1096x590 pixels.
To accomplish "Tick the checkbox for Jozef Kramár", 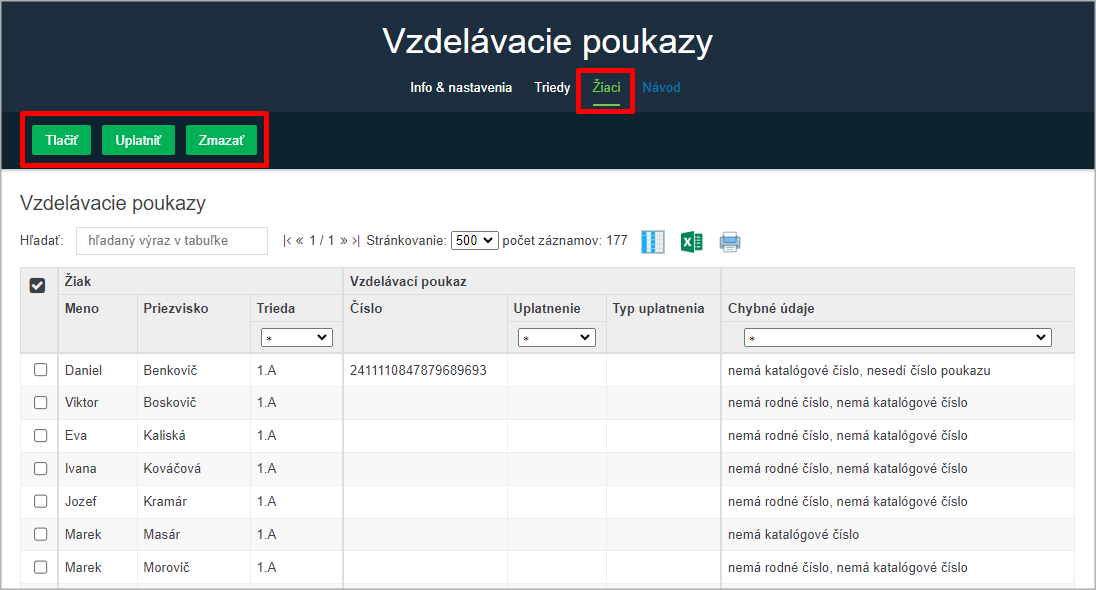I will [41, 502].
